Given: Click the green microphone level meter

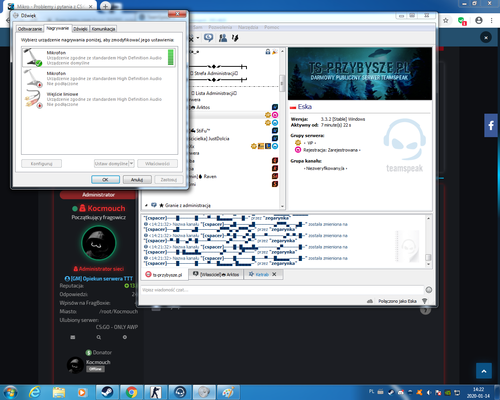Looking at the screenshot, I should (x=171, y=57).
